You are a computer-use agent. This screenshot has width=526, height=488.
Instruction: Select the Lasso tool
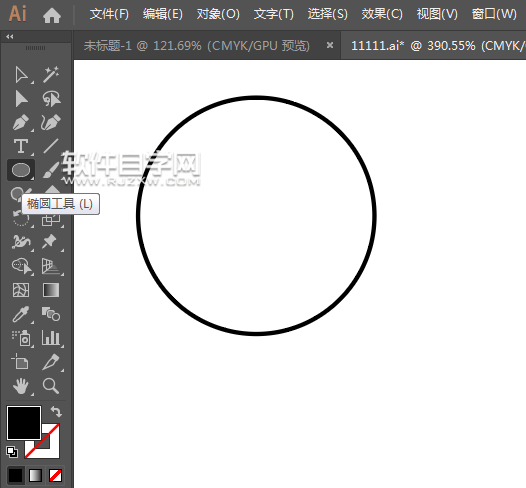[51, 99]
